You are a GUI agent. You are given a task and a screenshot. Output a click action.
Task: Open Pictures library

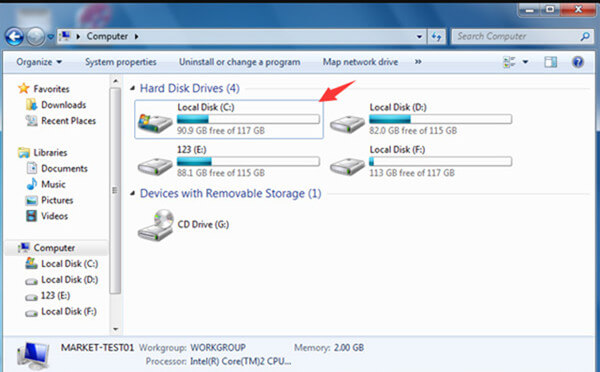pyautogui.click(x=57, y=200)
